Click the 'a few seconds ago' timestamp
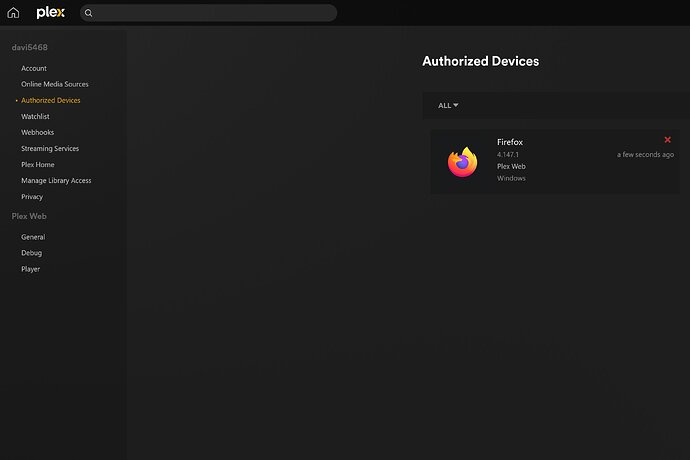 pos(645,155)
